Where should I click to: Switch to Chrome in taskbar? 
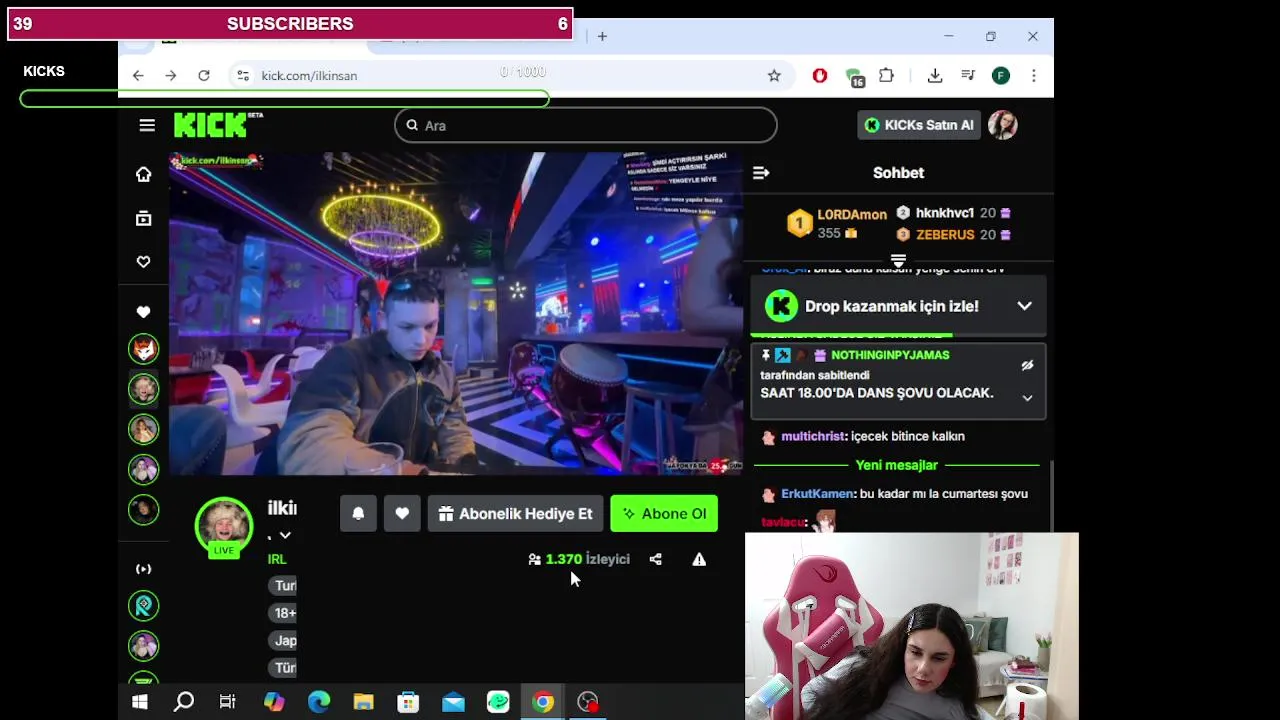pyautogui.click(x=543, y=702)
